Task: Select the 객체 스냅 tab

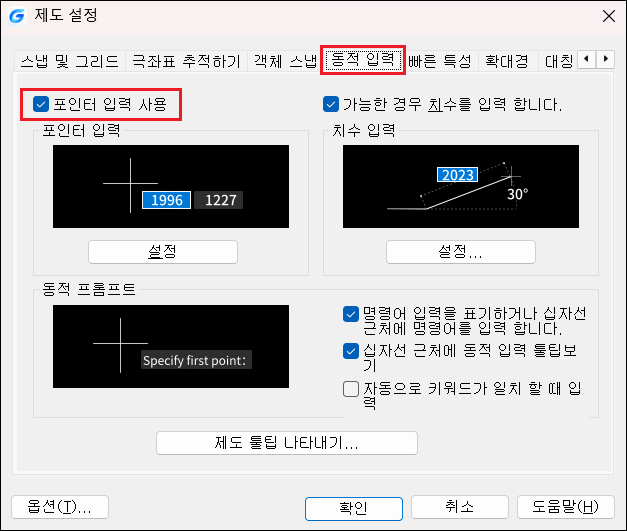Action: [285, 61]
